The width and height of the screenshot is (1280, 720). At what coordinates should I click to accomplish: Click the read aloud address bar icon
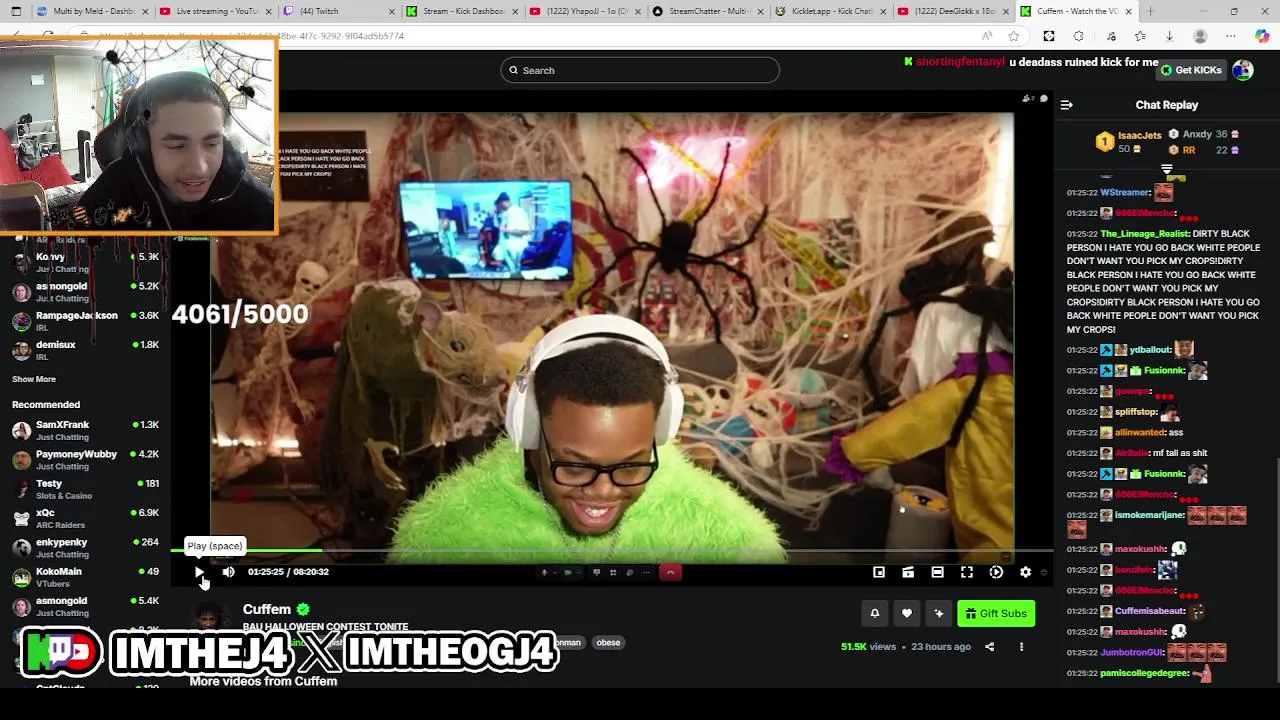[x=987, y=36]
